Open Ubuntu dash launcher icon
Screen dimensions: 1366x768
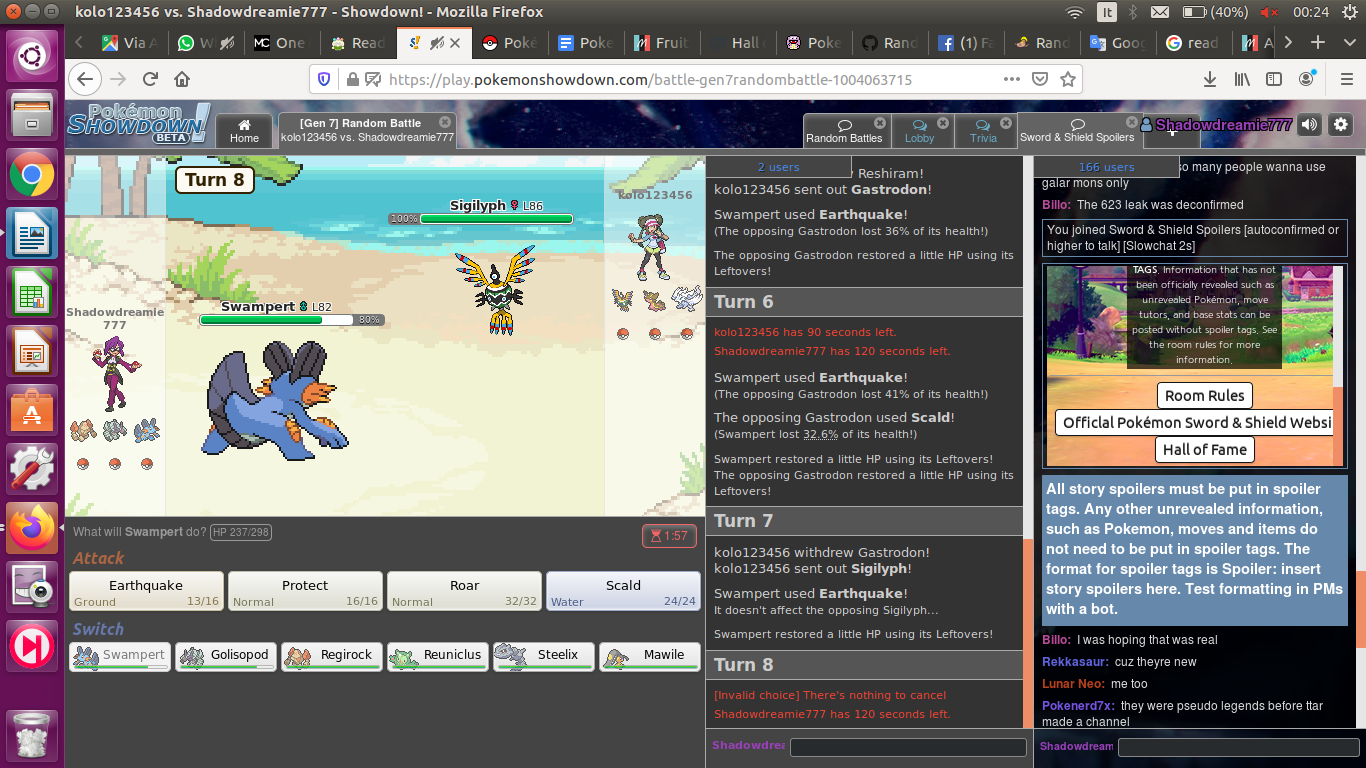(32, 55)
